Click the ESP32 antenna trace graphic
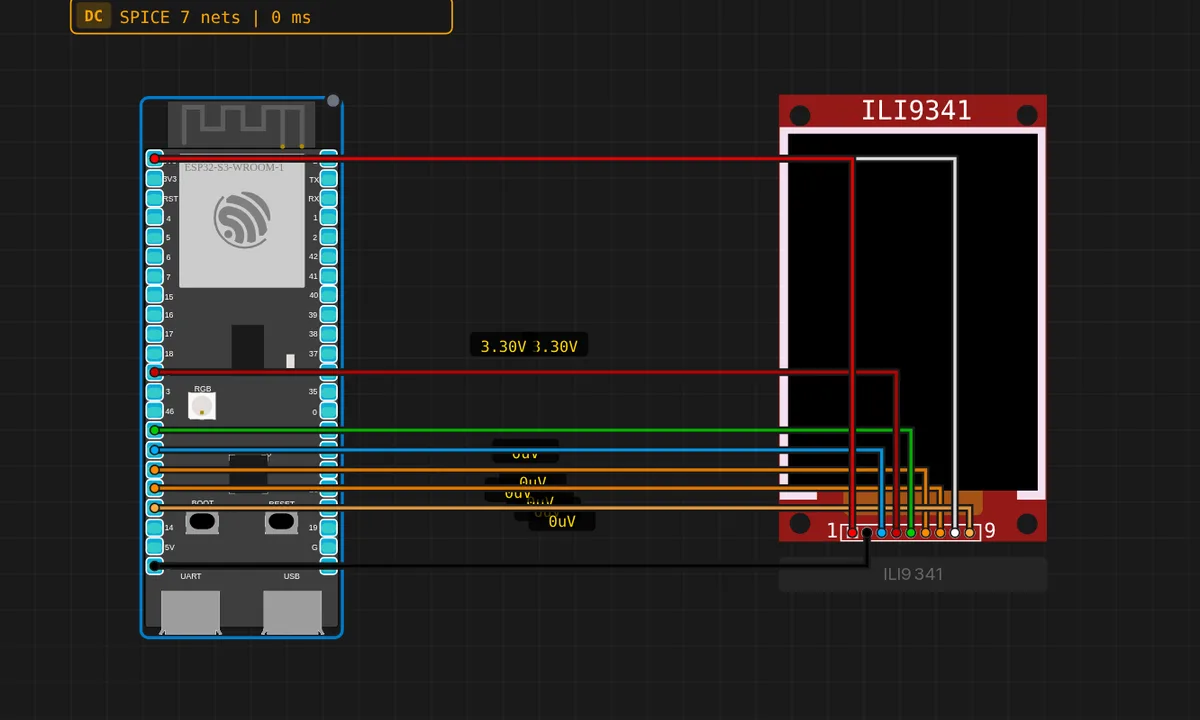This screenshot has width=1200, height=720. click(x=242, y=124)
